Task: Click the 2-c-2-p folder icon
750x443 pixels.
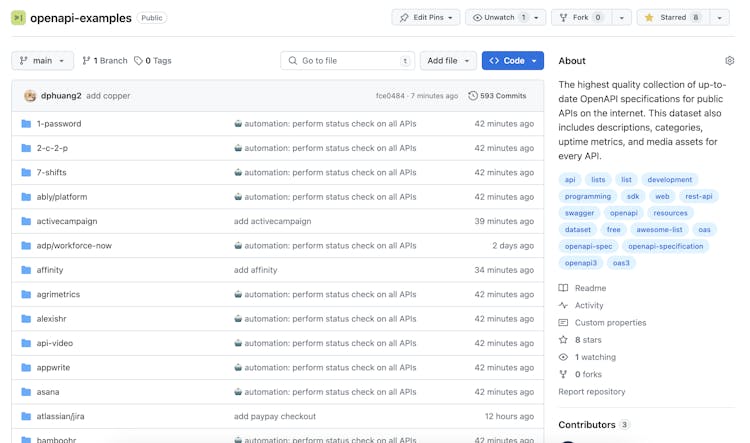Action: coord(26,148)
